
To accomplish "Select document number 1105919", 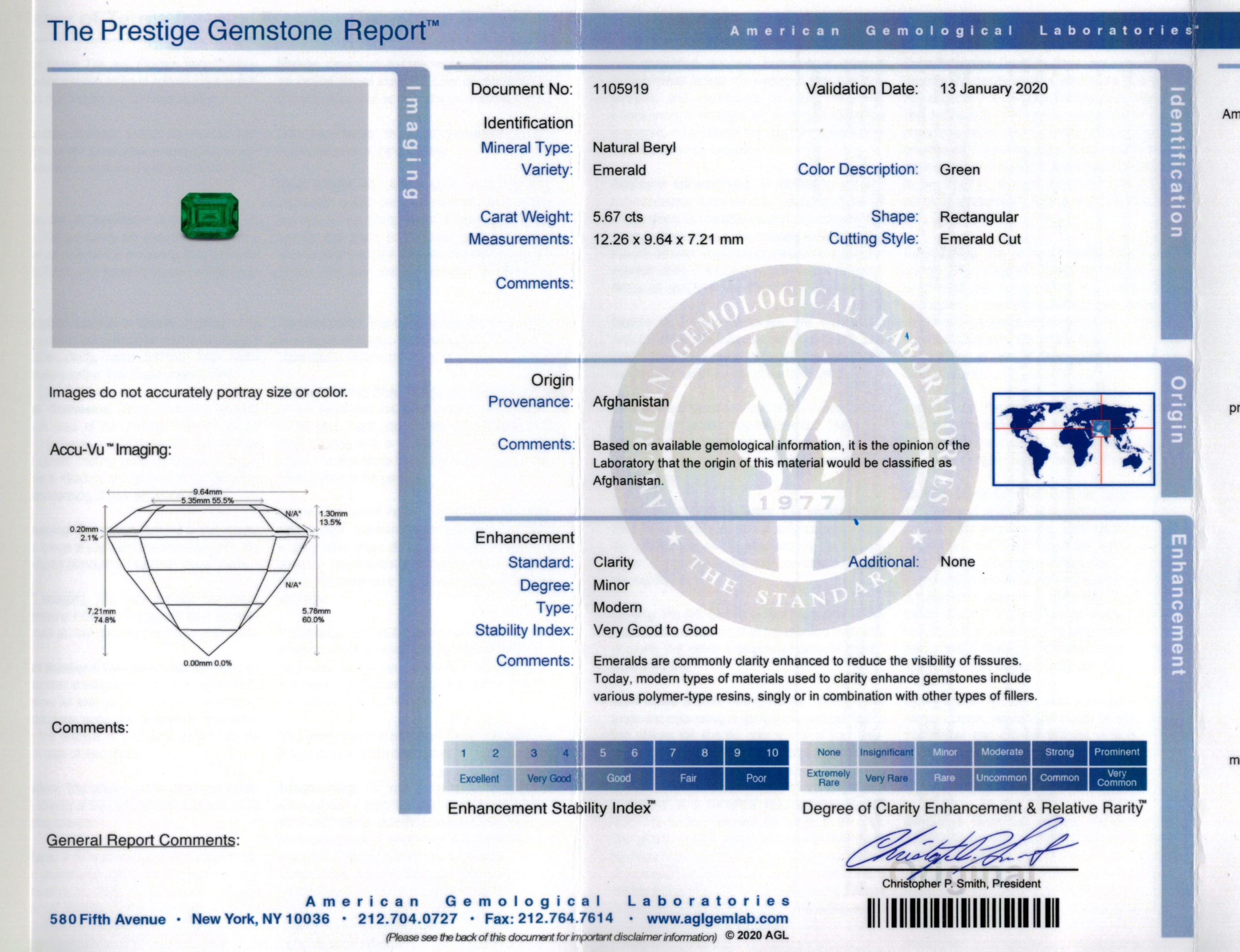I will 620,89.
